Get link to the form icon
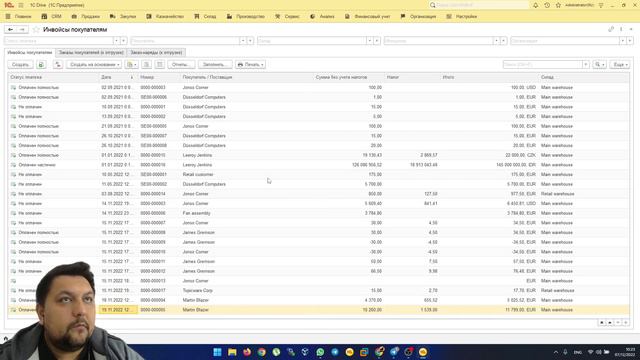 [611, 29]
